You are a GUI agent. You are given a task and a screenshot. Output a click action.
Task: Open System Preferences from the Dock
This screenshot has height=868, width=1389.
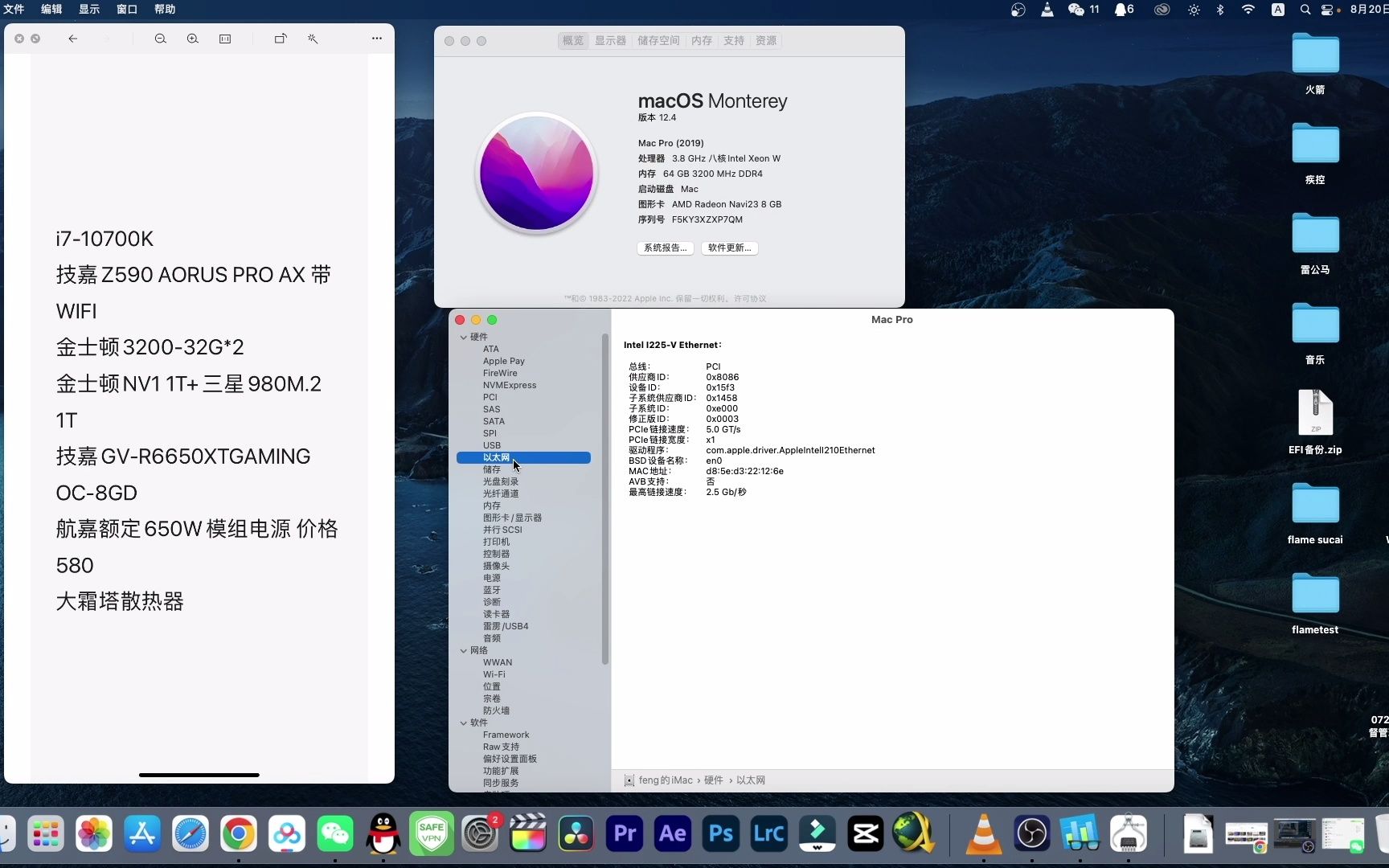pos(480,834)
